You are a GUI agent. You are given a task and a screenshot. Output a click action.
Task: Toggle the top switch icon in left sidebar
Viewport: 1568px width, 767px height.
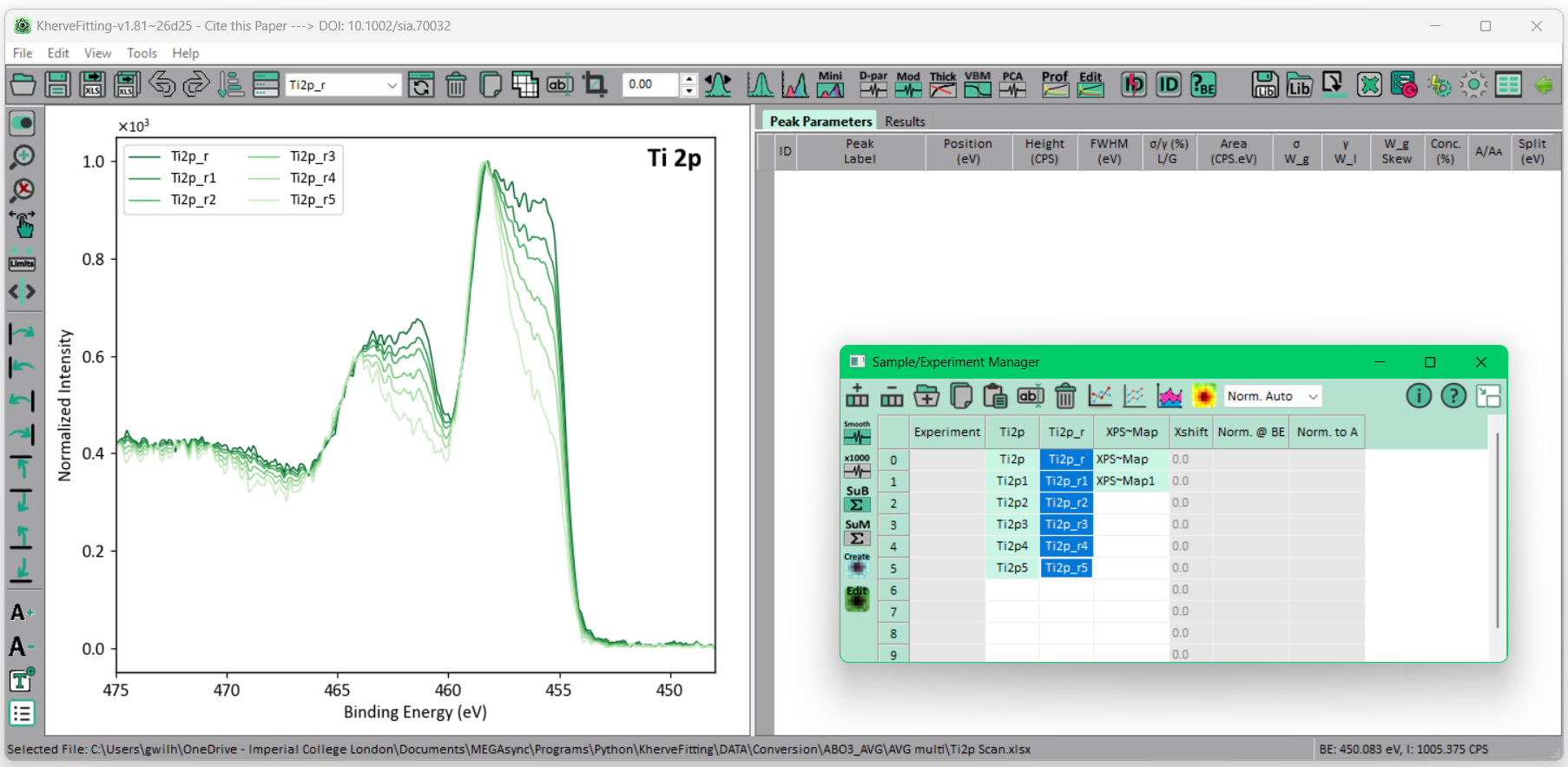[x=23, y=123]
